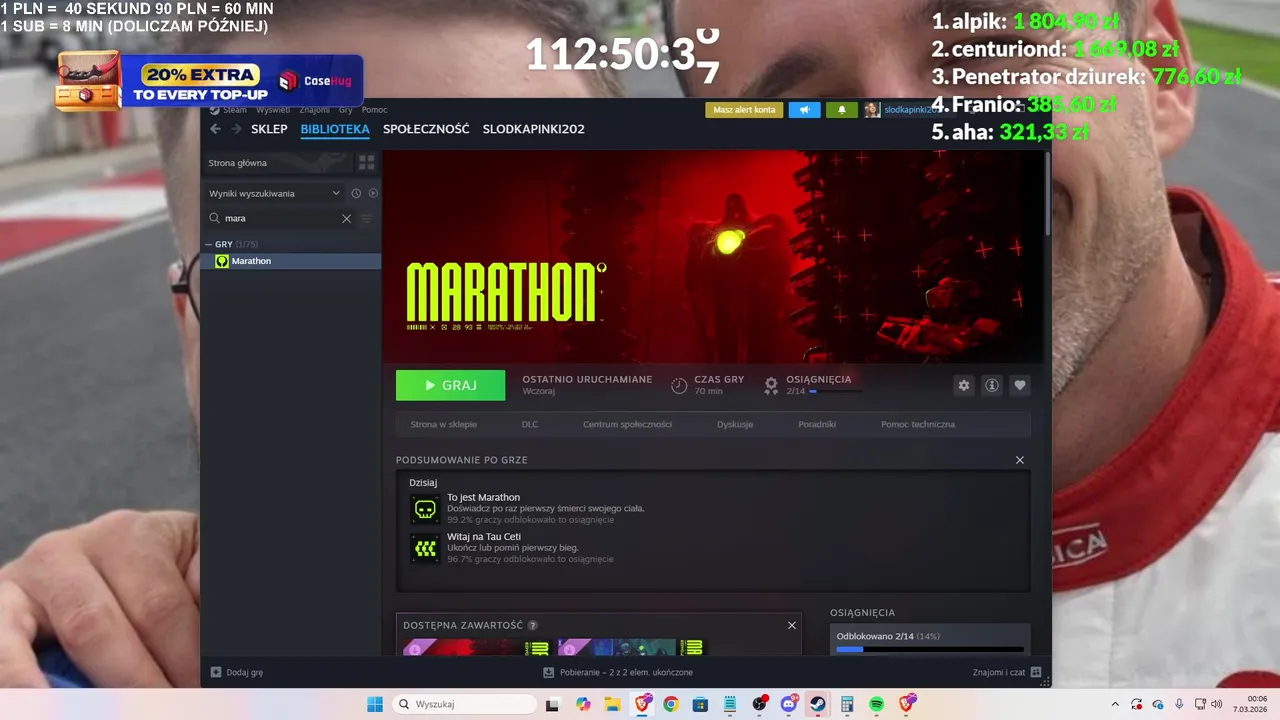Show Marathon game info panel
The height and width of the screenshot is (720, 1280).
click(991, 385)
